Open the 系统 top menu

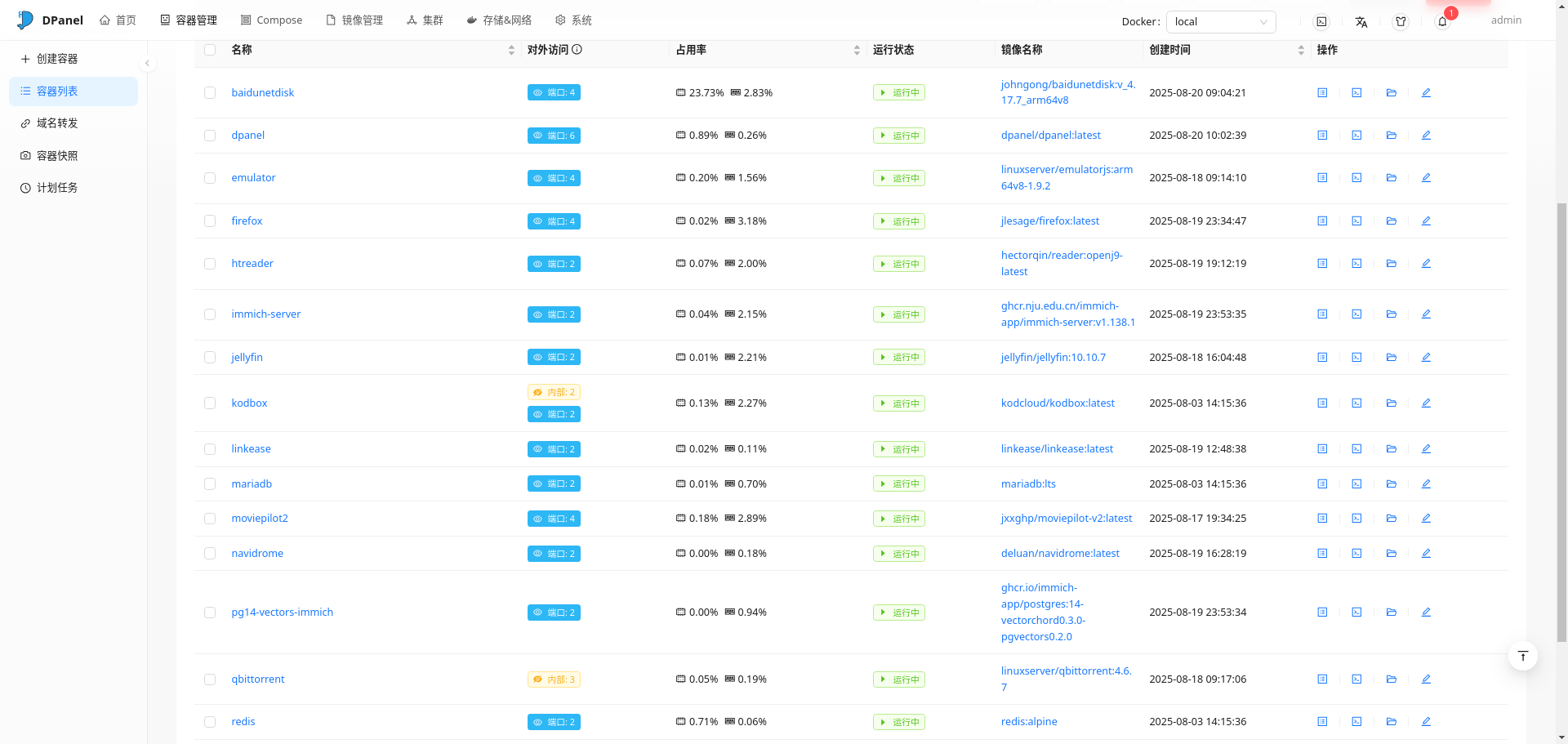point(573,20)
